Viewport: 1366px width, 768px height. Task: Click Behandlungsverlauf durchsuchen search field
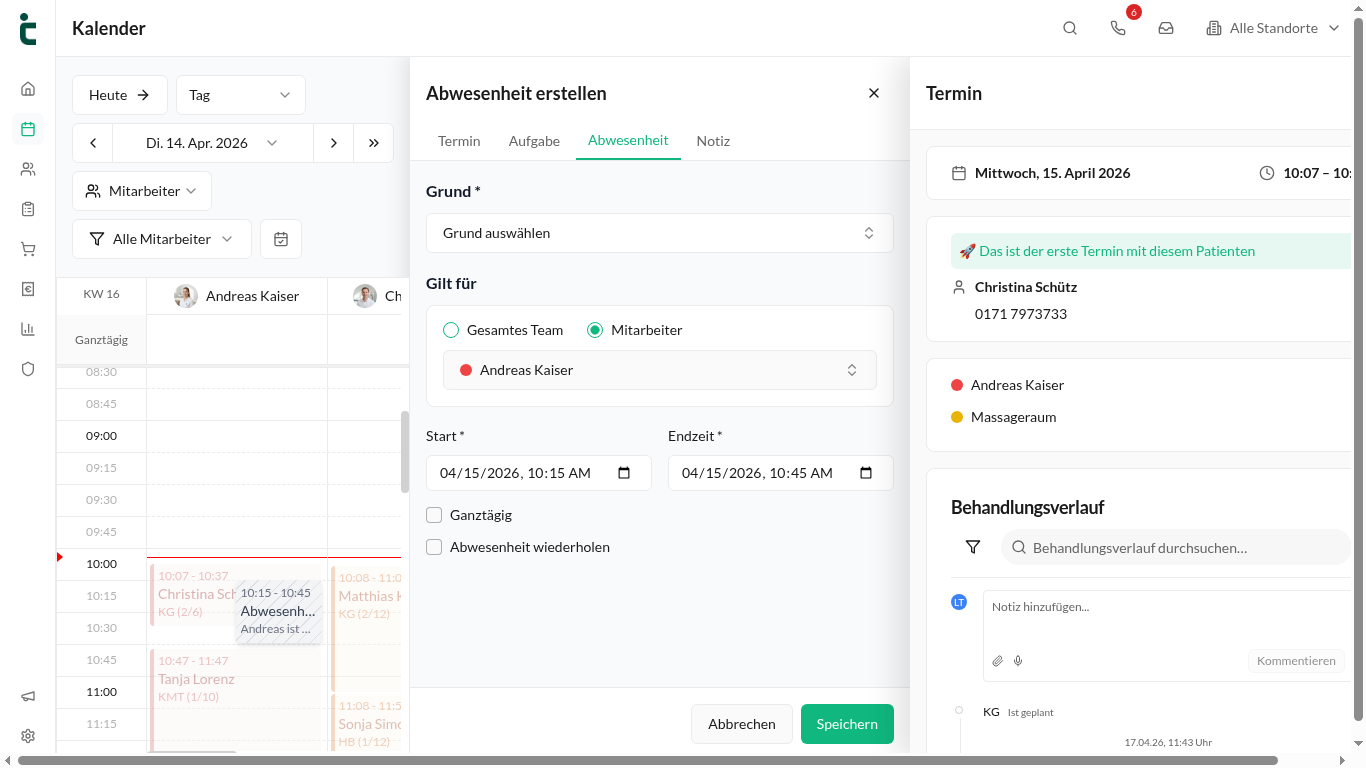click(1176, 547)
